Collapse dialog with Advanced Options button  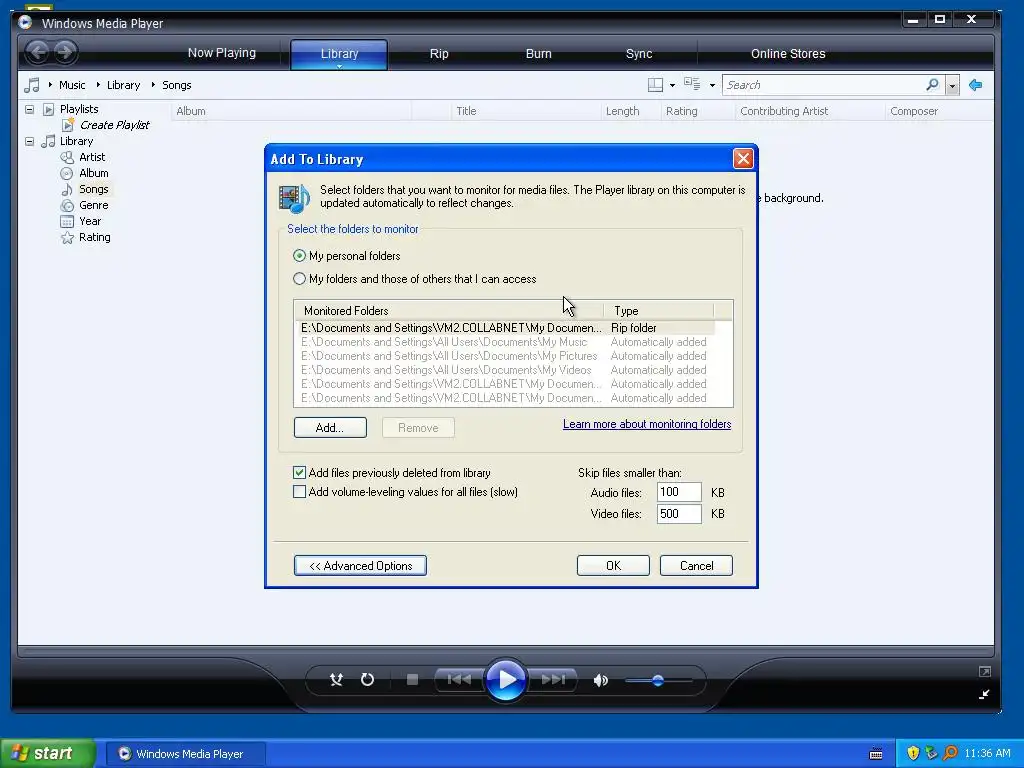point(360,566)
